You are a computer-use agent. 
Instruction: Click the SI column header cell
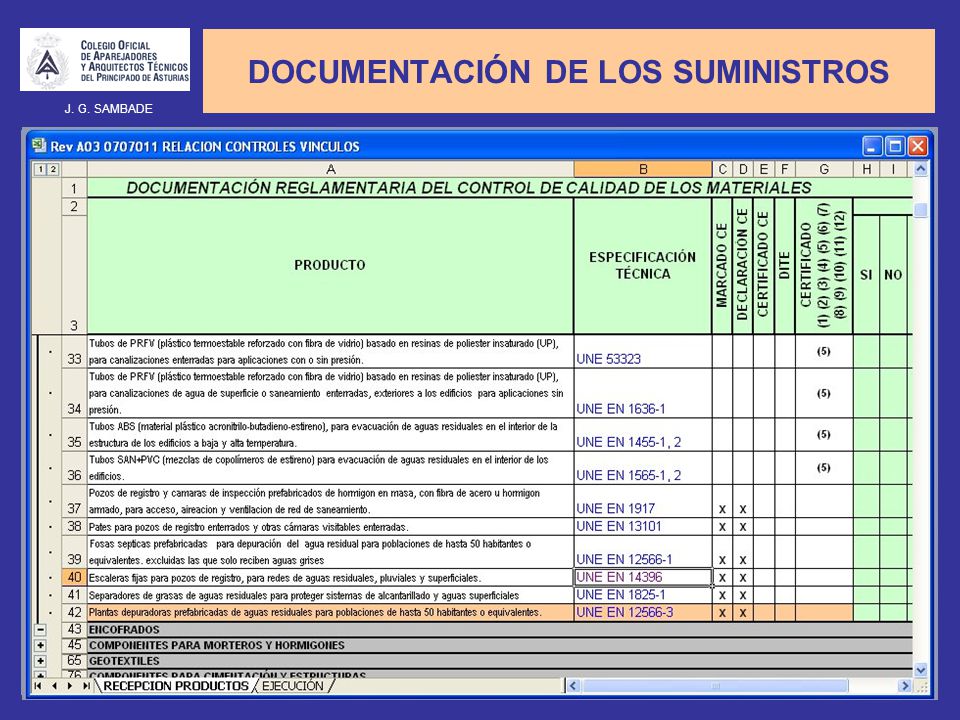[x=866, y=275]
